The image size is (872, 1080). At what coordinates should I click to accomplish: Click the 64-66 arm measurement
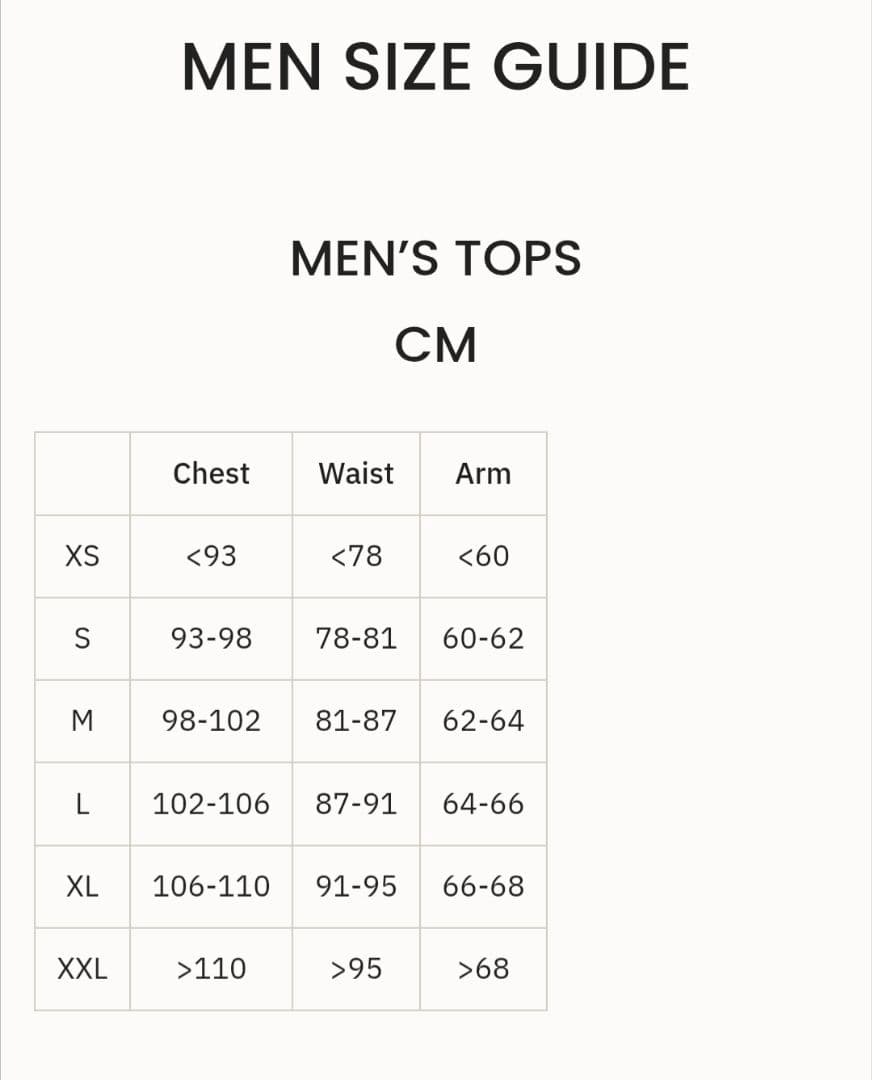[x=483, y=804]
